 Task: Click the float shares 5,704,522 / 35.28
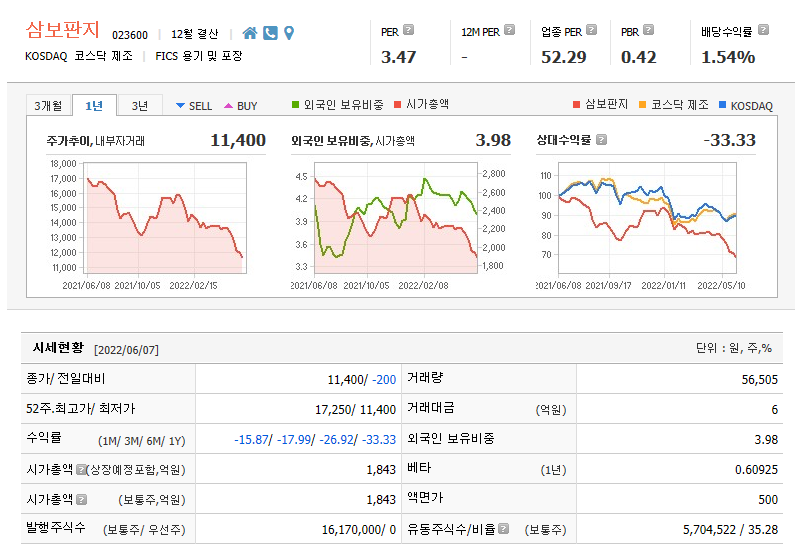point(730,530)
